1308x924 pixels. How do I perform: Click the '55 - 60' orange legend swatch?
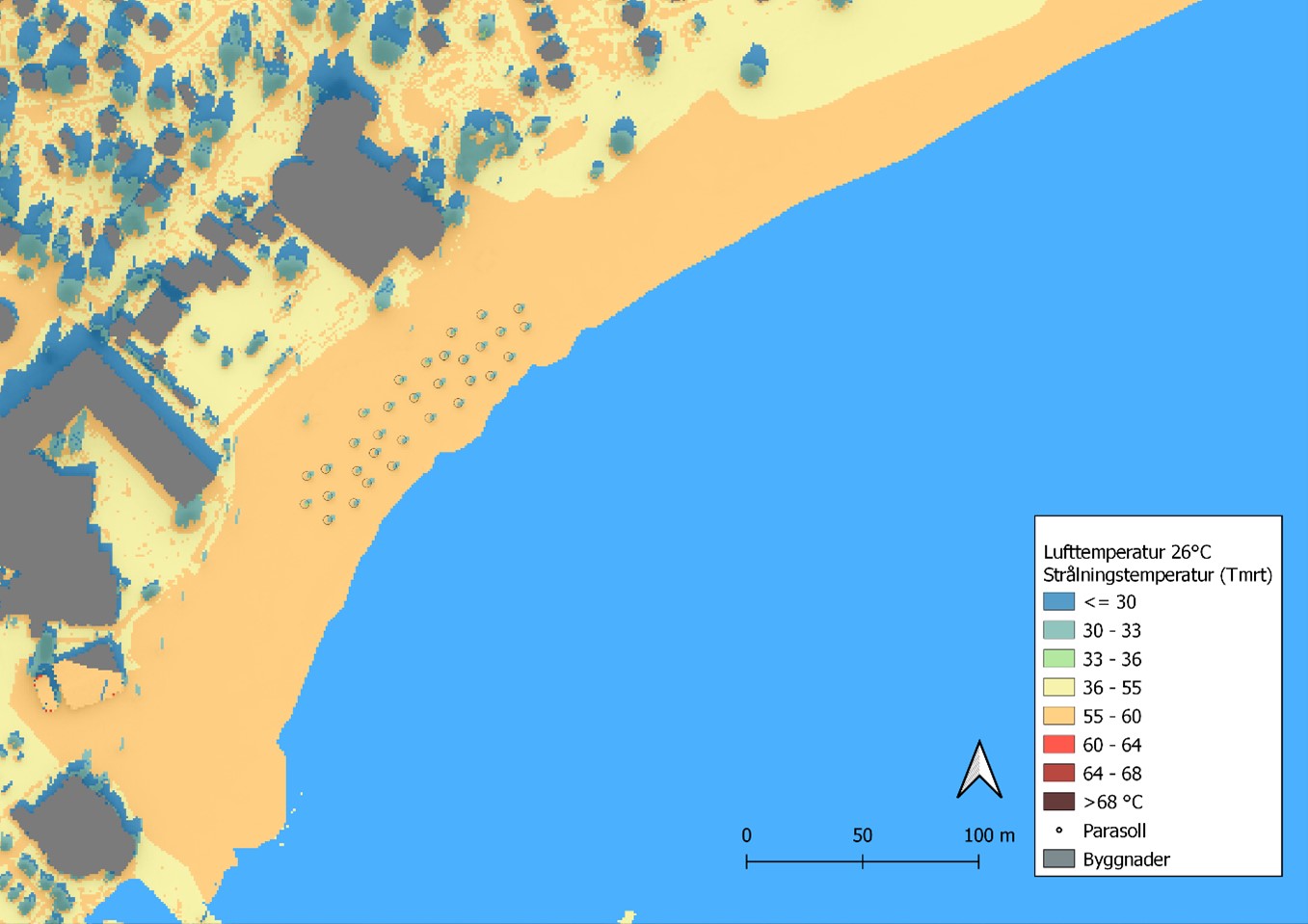click(x=1058, y=716)
